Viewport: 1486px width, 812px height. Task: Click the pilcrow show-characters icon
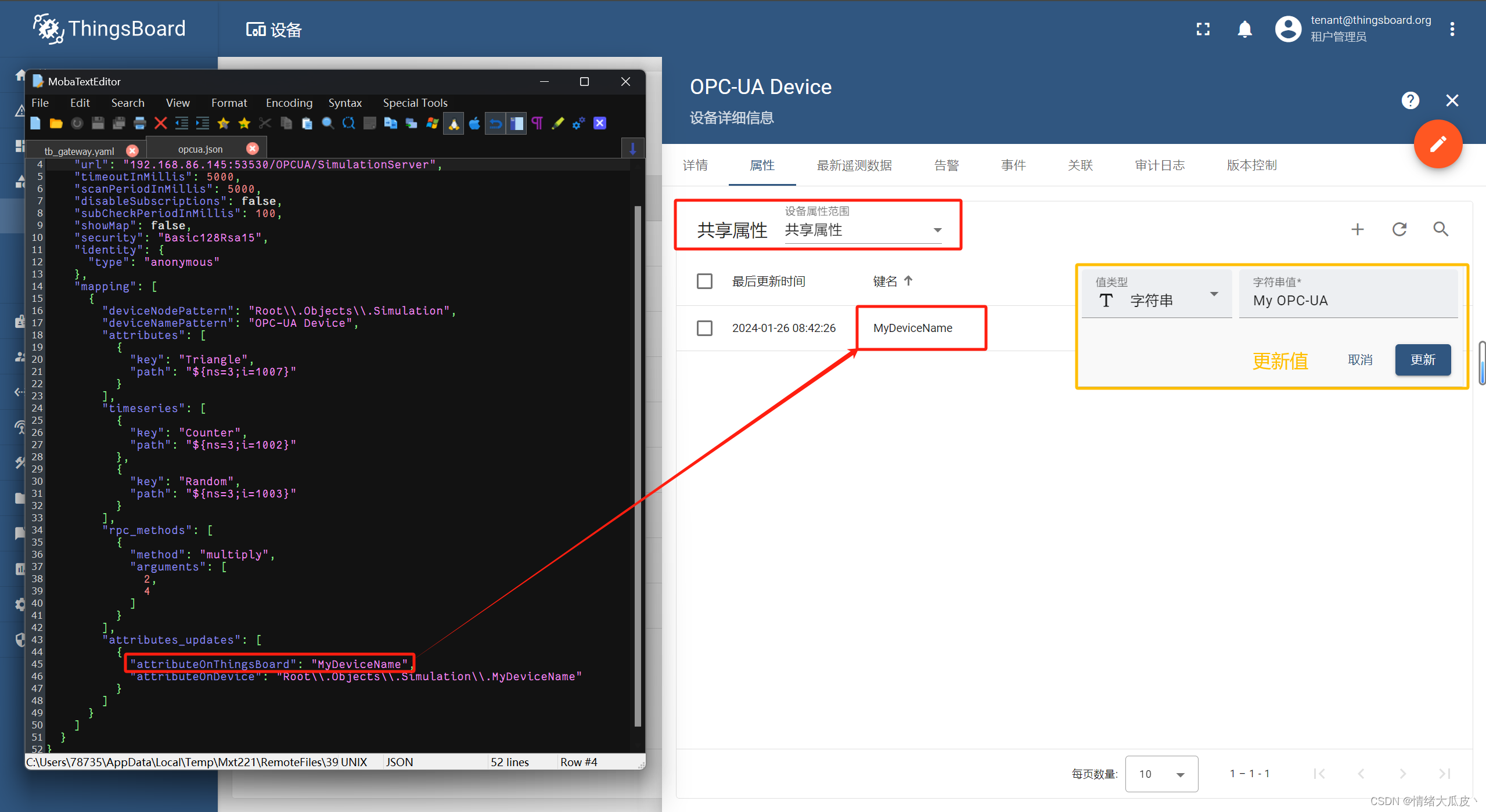coord(537,123)
